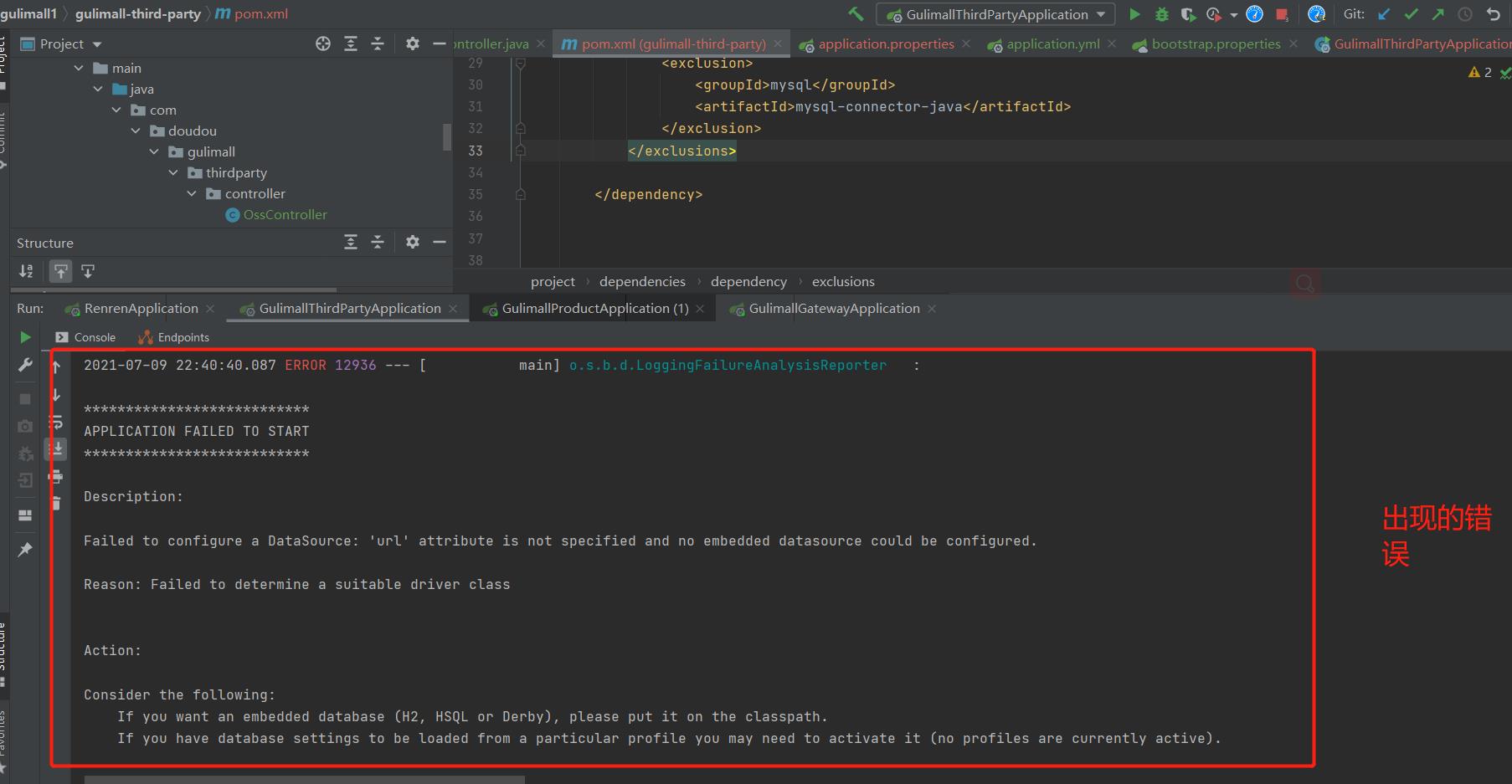
Task: Open run configuration dropdown GulimallThirdPartyApplication
Action: (996, 14)
